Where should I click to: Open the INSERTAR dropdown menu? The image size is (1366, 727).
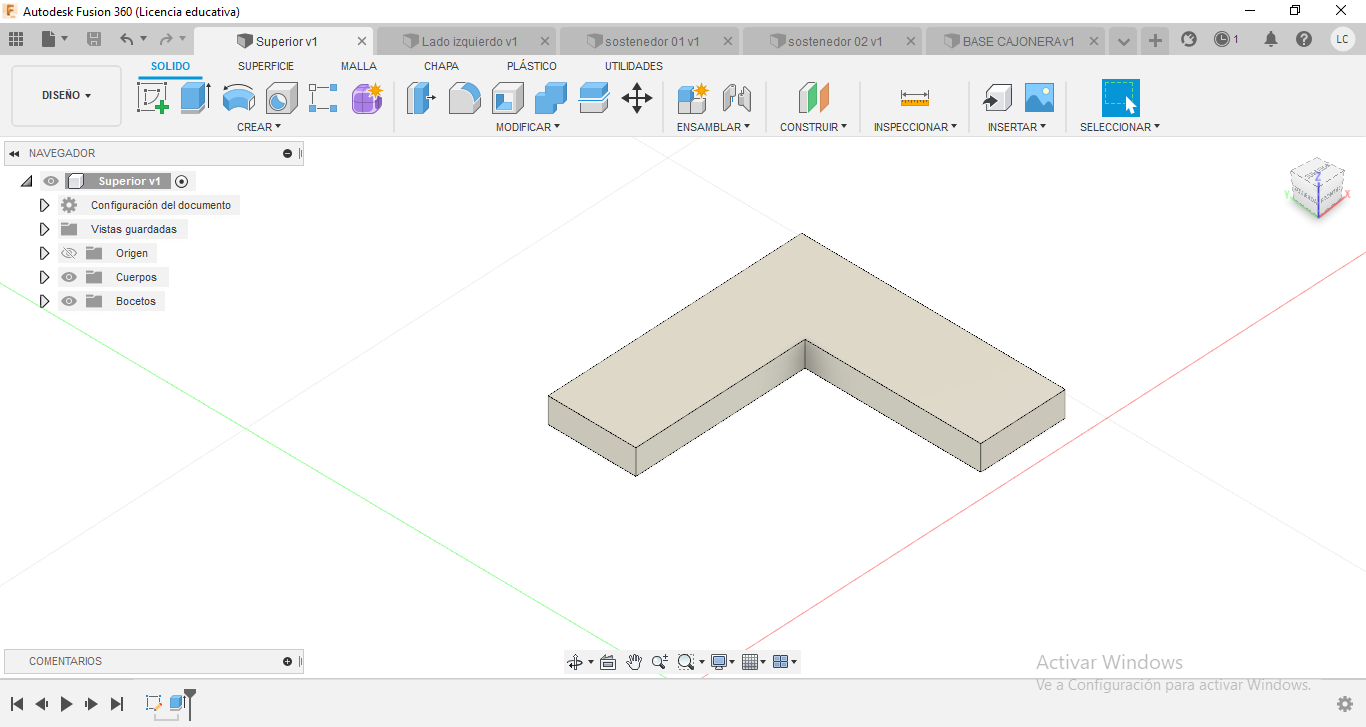(1017, 127)
